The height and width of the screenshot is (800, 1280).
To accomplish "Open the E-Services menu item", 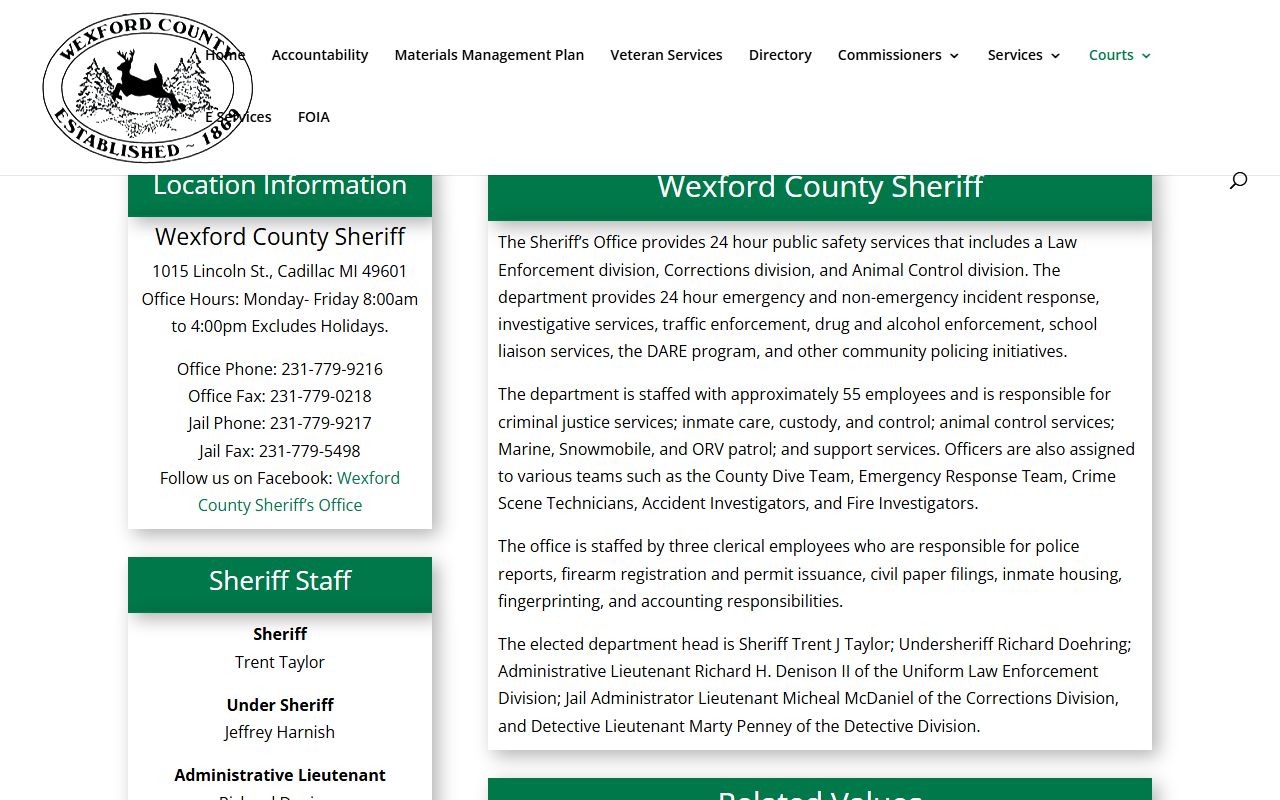I will pos(238,117).
